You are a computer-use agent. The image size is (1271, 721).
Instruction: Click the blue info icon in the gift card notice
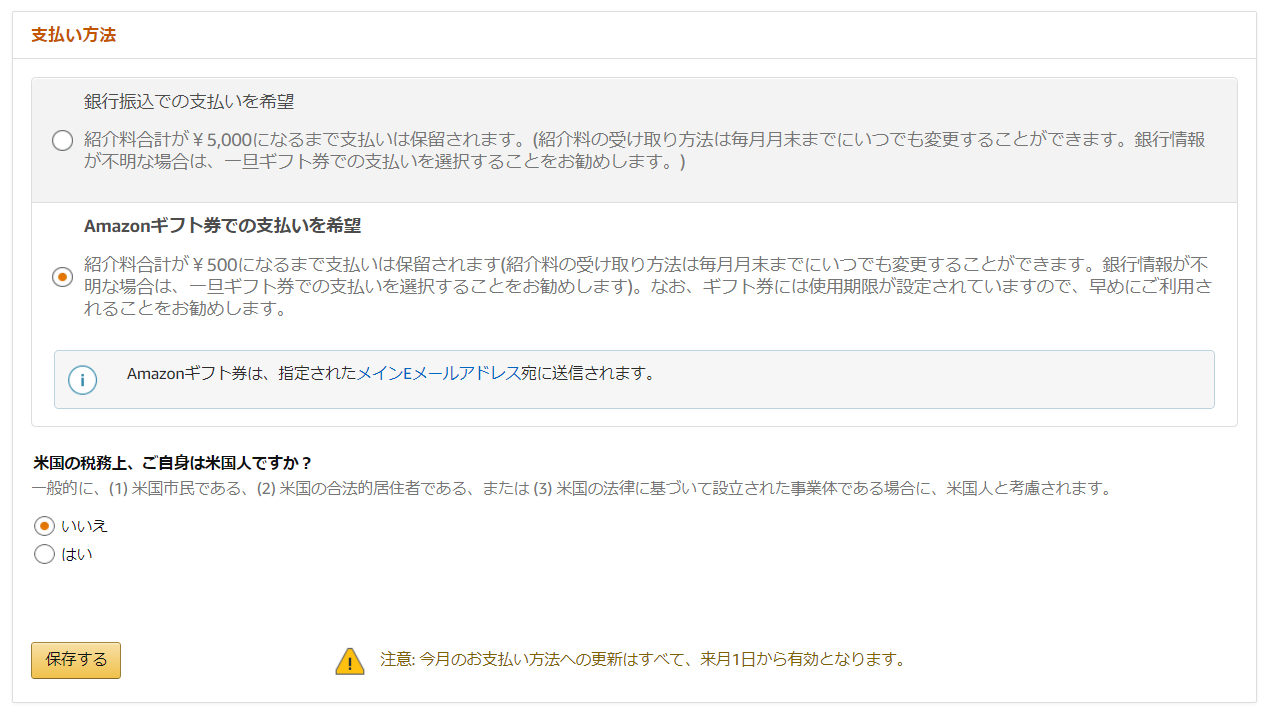click(x=82, y=380)
